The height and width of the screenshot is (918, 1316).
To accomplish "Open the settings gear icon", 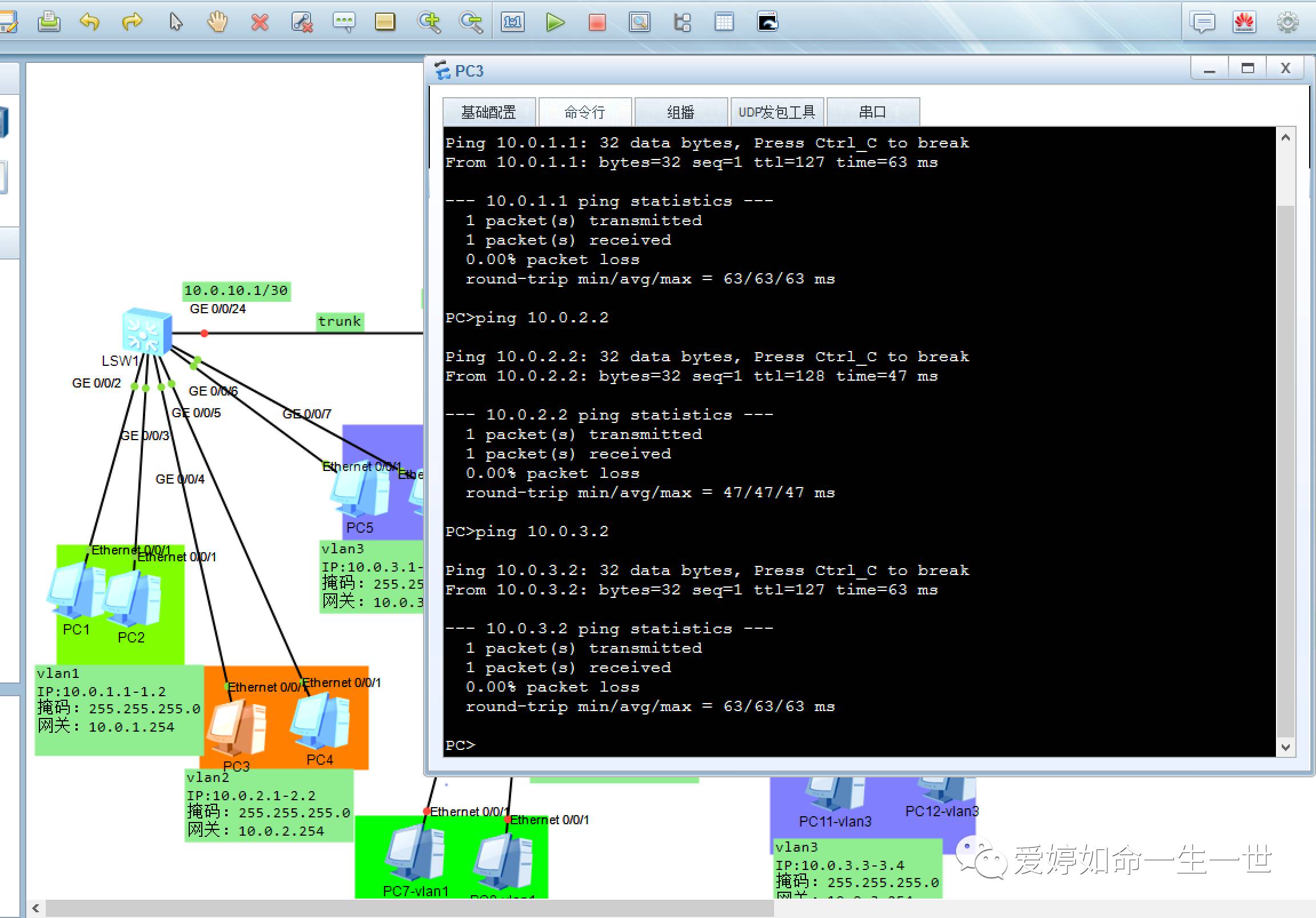I will tap(1287, 22).
